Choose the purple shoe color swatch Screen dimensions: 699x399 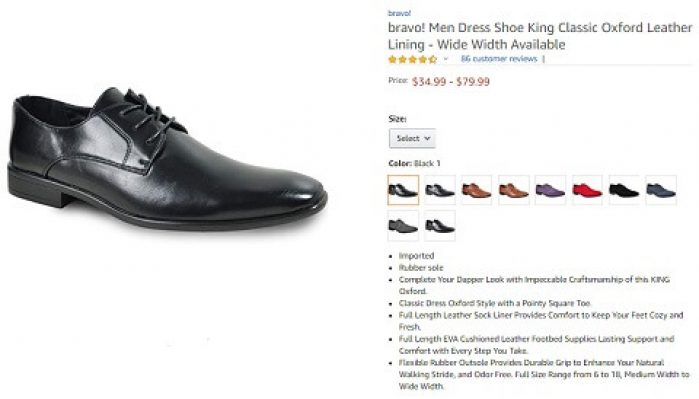point(550,190)
